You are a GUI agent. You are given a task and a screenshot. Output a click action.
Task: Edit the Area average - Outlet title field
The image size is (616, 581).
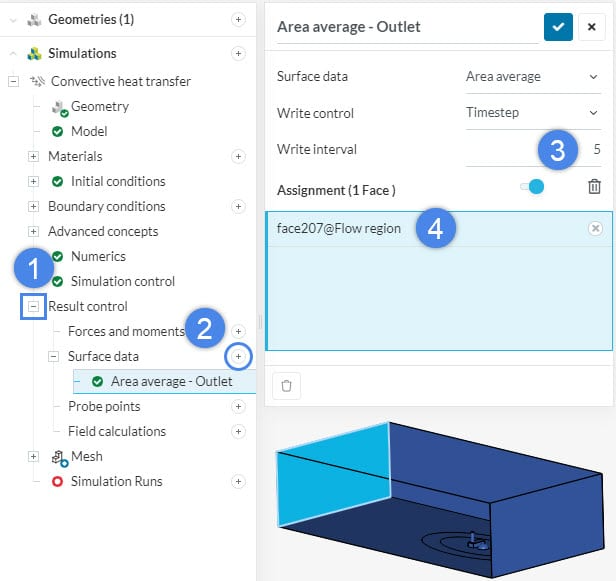[x=407, y=27]
